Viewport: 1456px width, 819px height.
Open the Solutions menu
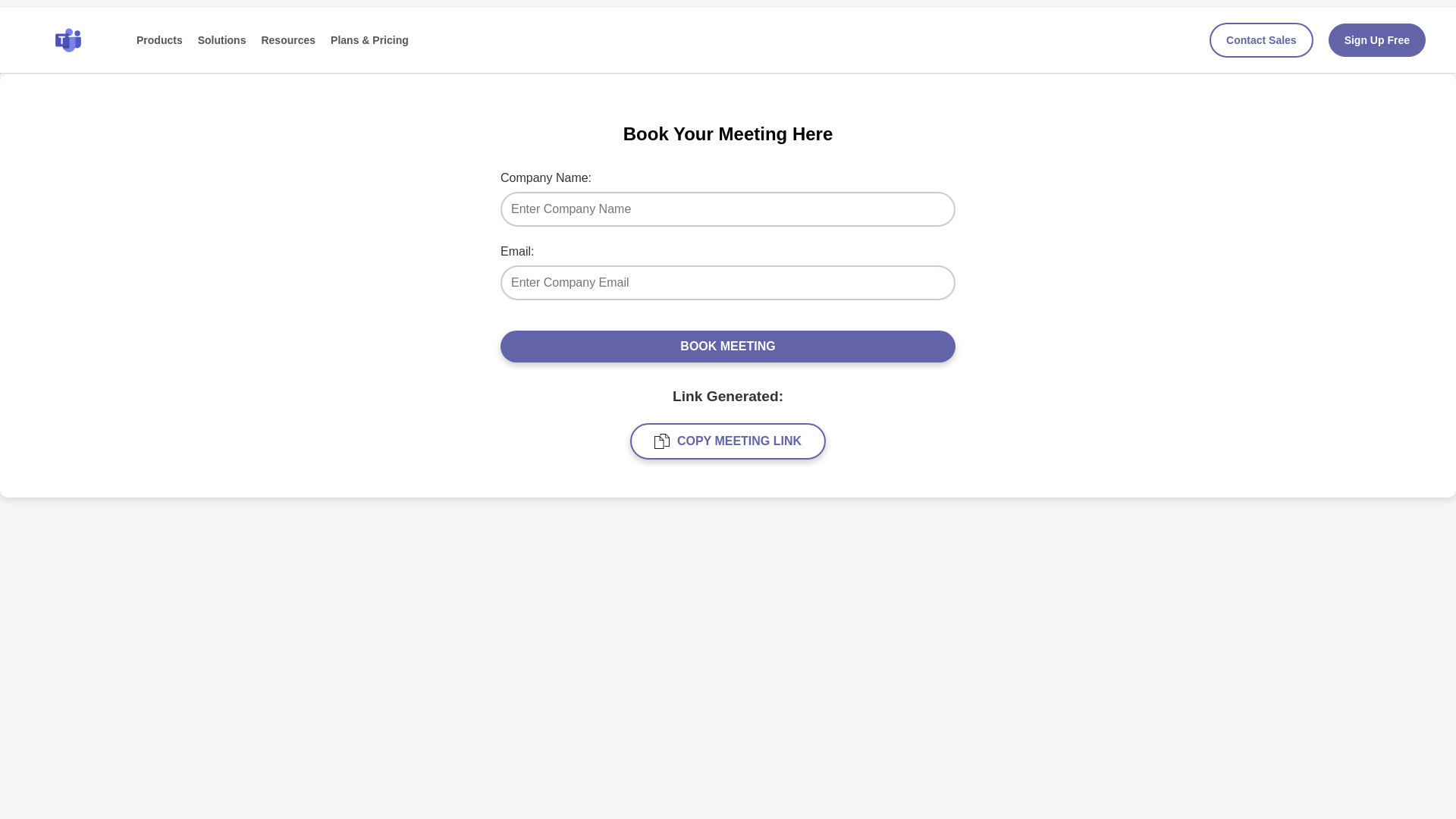221,40
